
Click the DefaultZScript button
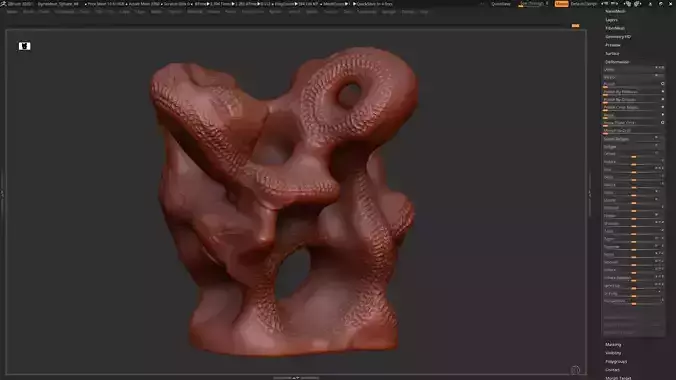[584, 4]
